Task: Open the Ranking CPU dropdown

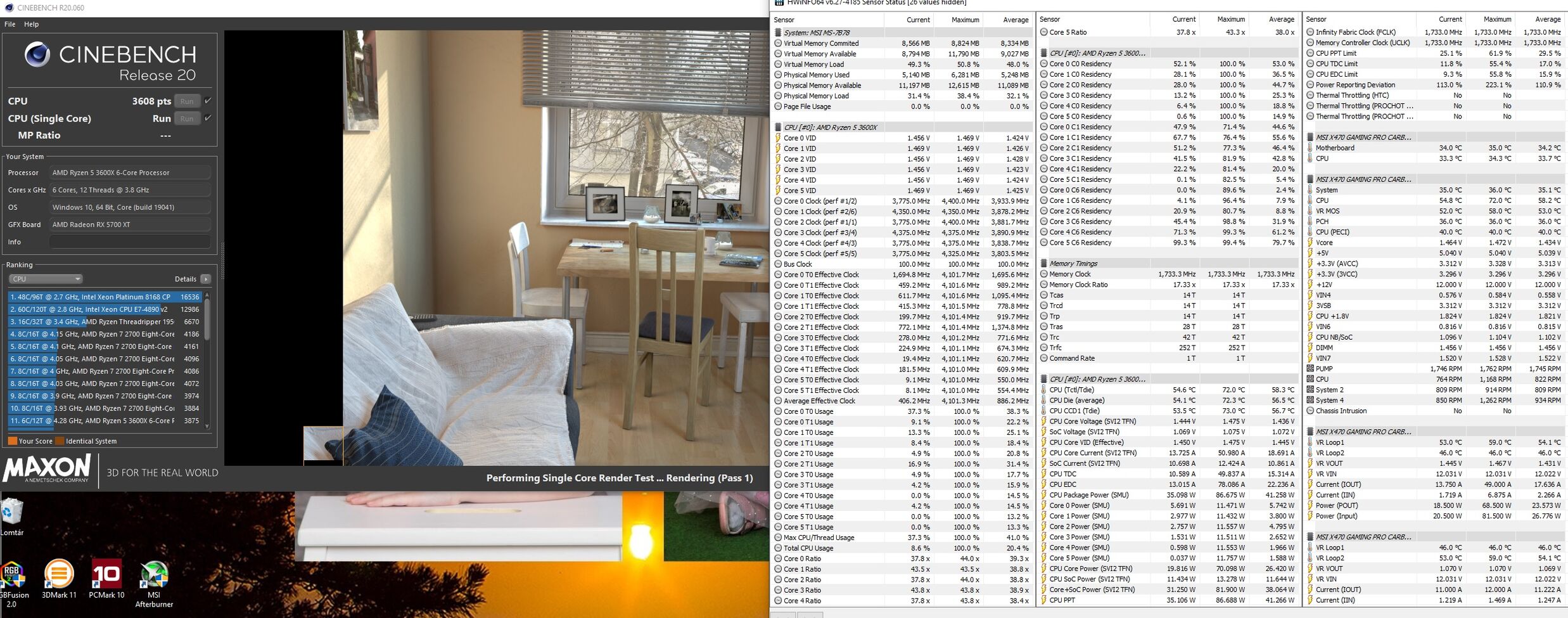Action: click(46, 279)
